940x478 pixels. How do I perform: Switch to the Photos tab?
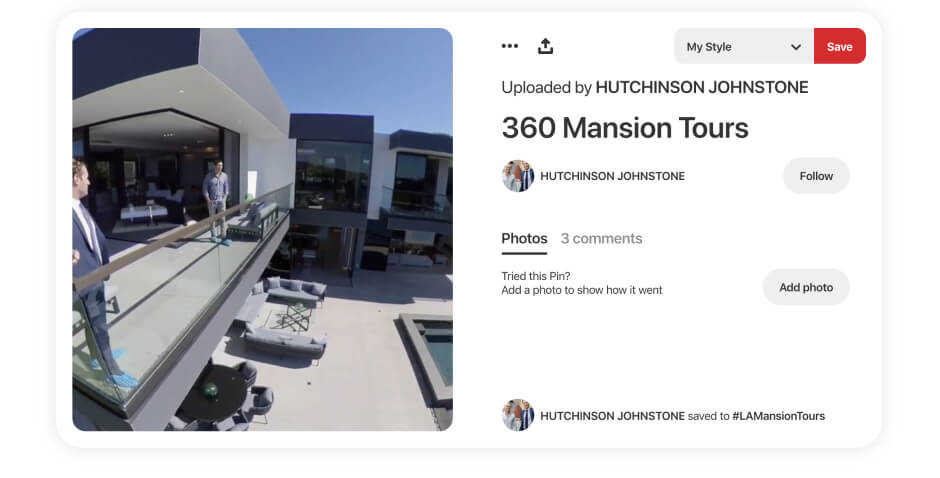524,239
